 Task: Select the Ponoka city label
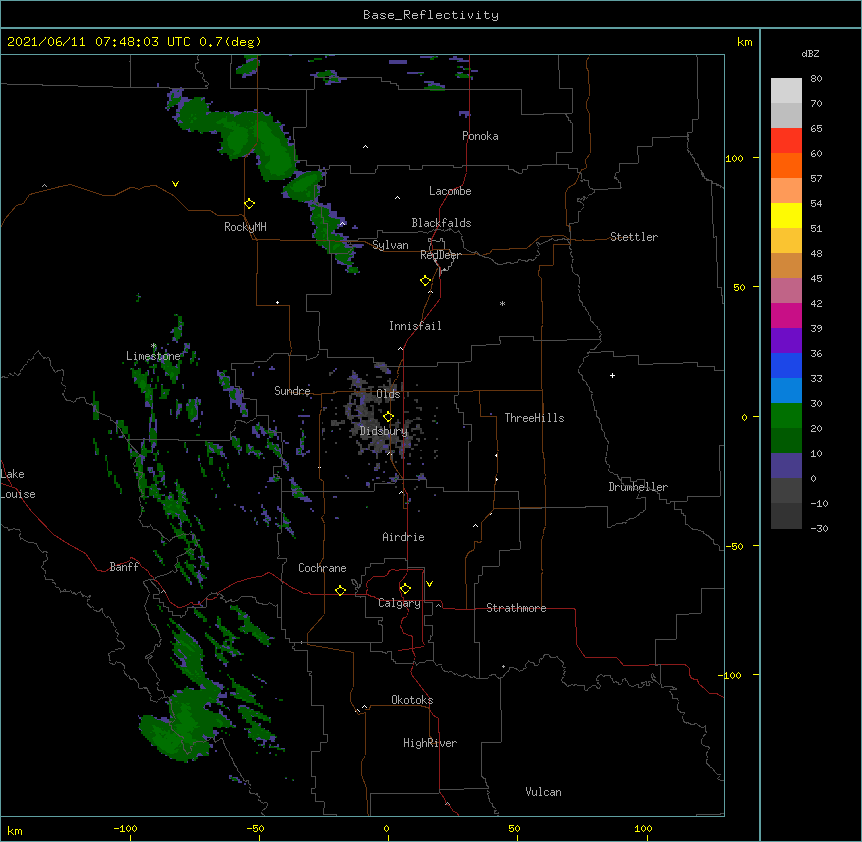pos(480,136)
